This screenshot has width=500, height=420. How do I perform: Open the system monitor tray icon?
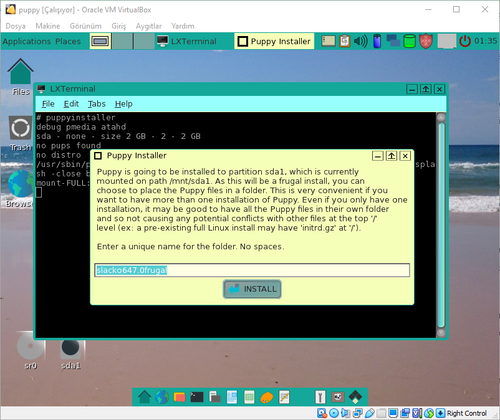(328, 41)
